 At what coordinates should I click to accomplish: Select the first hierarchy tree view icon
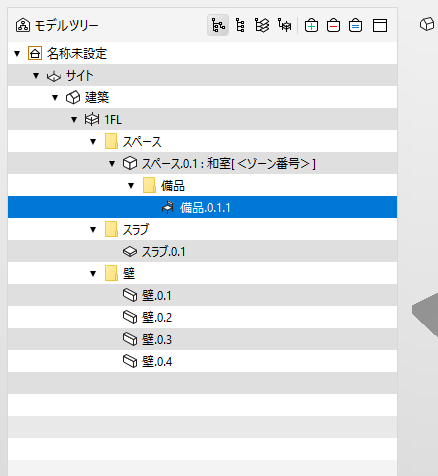218,25
